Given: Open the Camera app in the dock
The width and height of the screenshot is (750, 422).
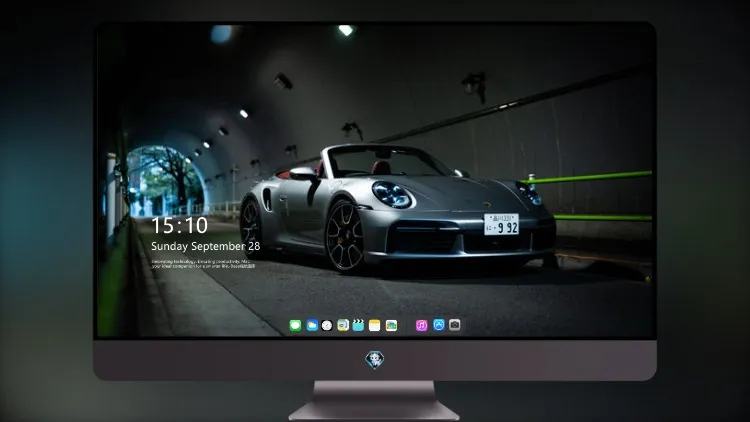Looking at the screenshot, I should click(455, 325).
